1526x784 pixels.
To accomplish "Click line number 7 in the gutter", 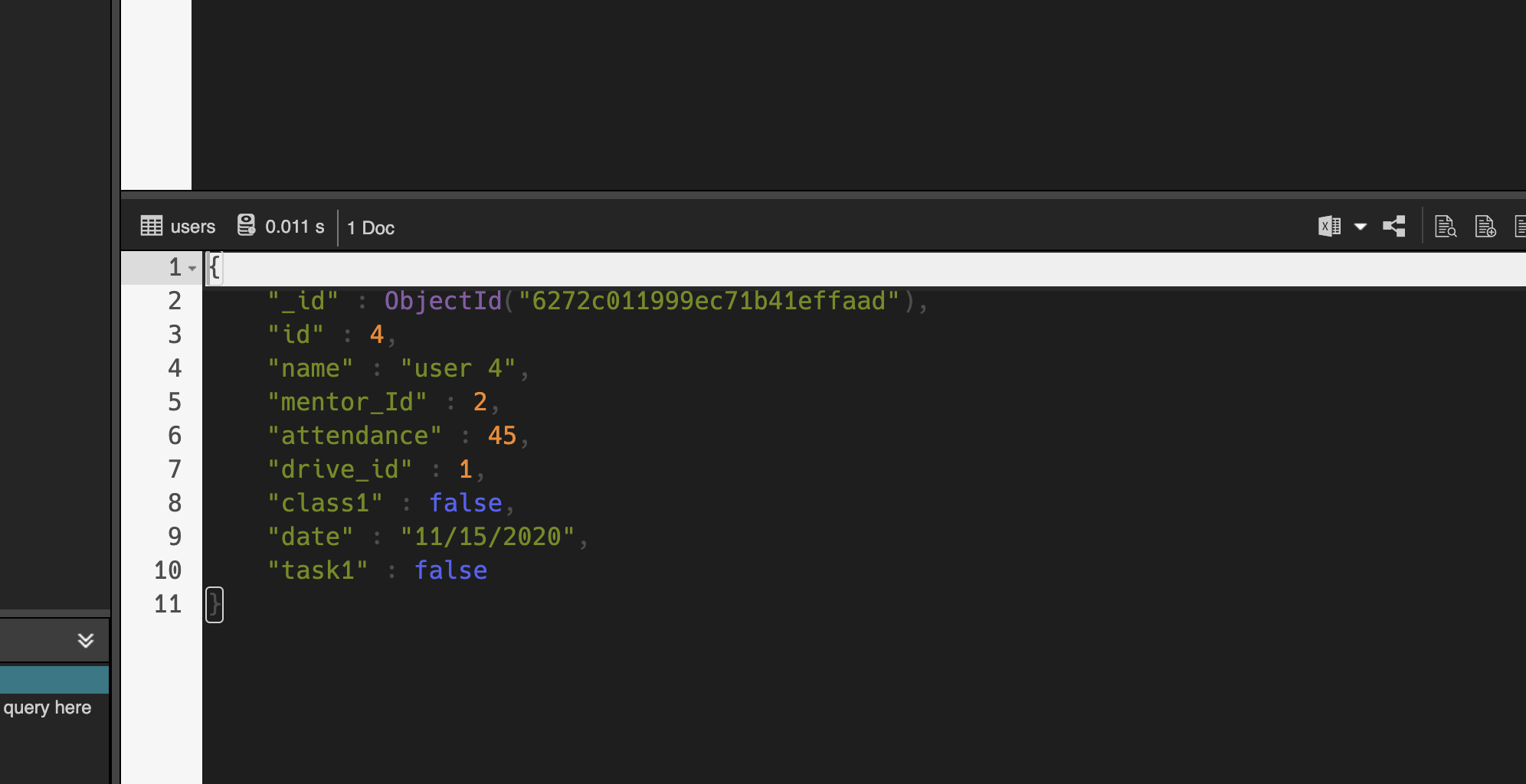I will tap(175, 469).
